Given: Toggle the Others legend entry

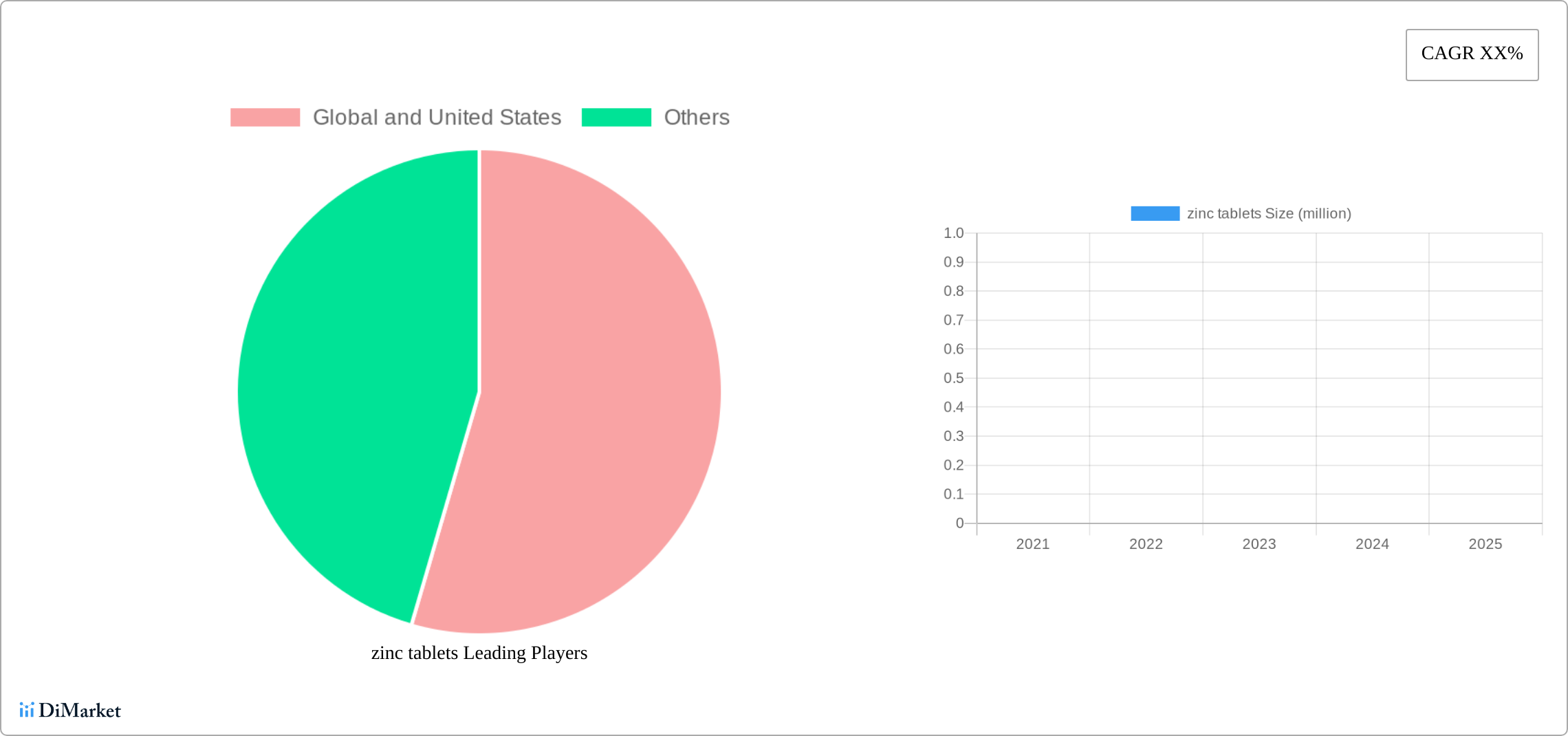Looking at the screenshot, I should tap(655, 118).
